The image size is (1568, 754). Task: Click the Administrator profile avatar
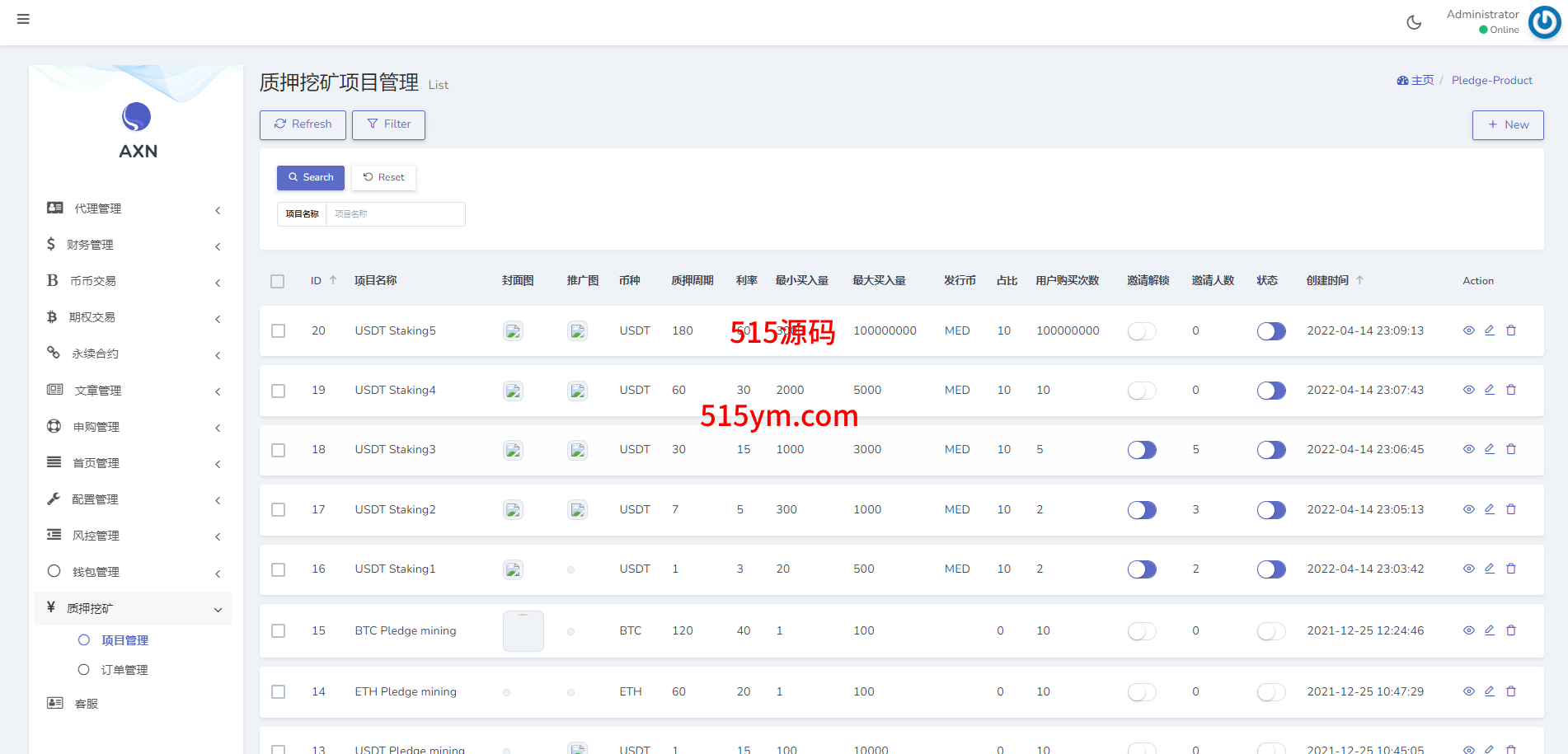coord(1544,22)
